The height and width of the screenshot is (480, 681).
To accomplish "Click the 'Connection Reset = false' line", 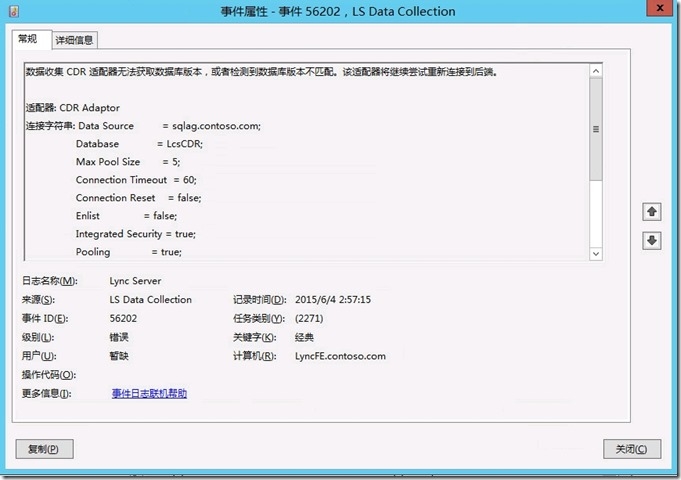I will (x=139, y=198).
